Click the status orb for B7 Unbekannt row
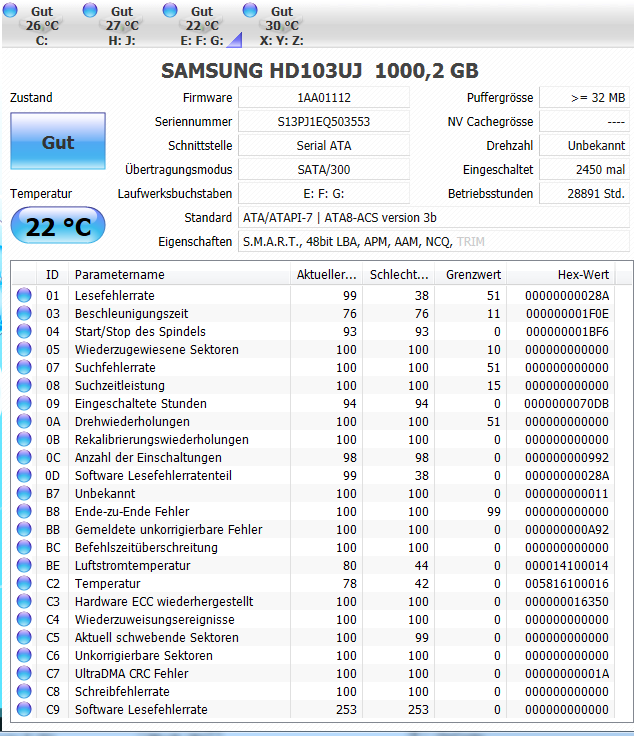The image size is (634, 736). [24, 493]
